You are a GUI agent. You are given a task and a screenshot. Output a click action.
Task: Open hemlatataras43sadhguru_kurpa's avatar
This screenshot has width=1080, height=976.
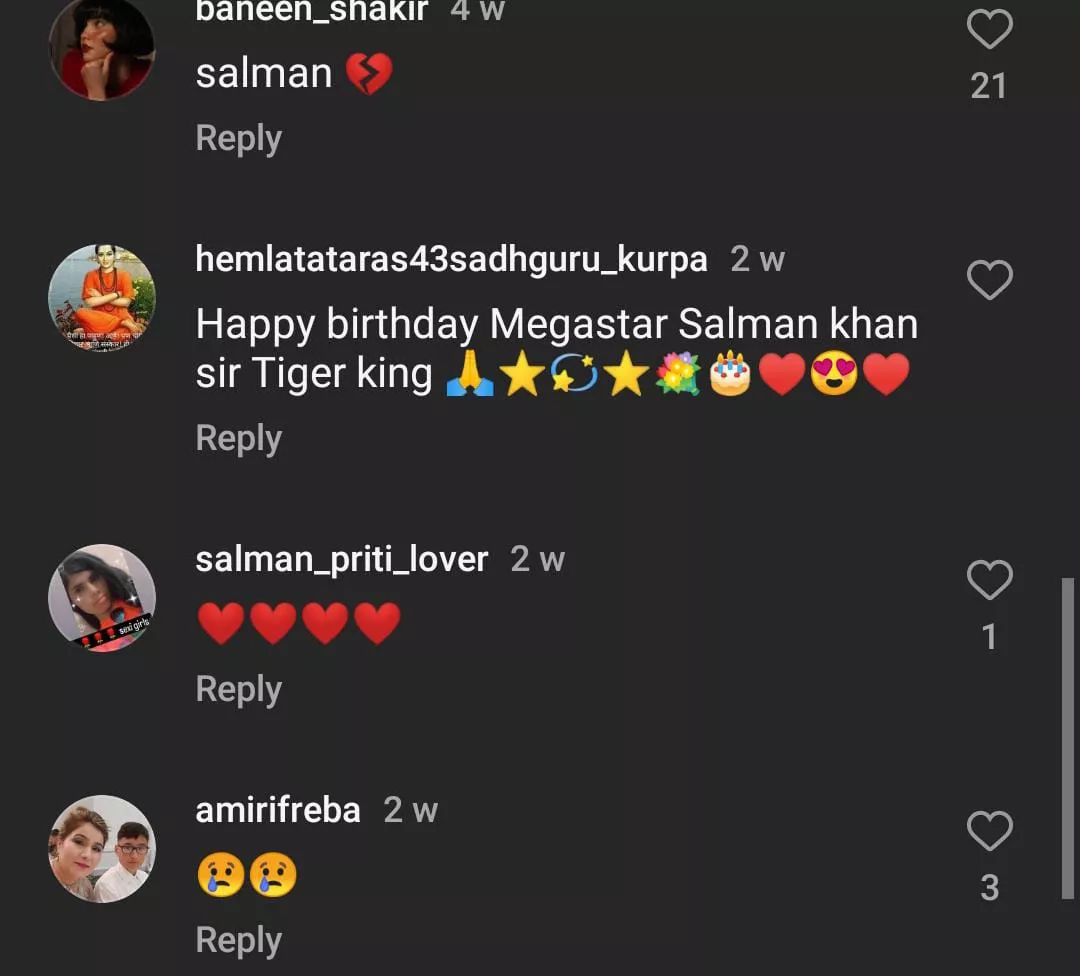tap(102, 298)
